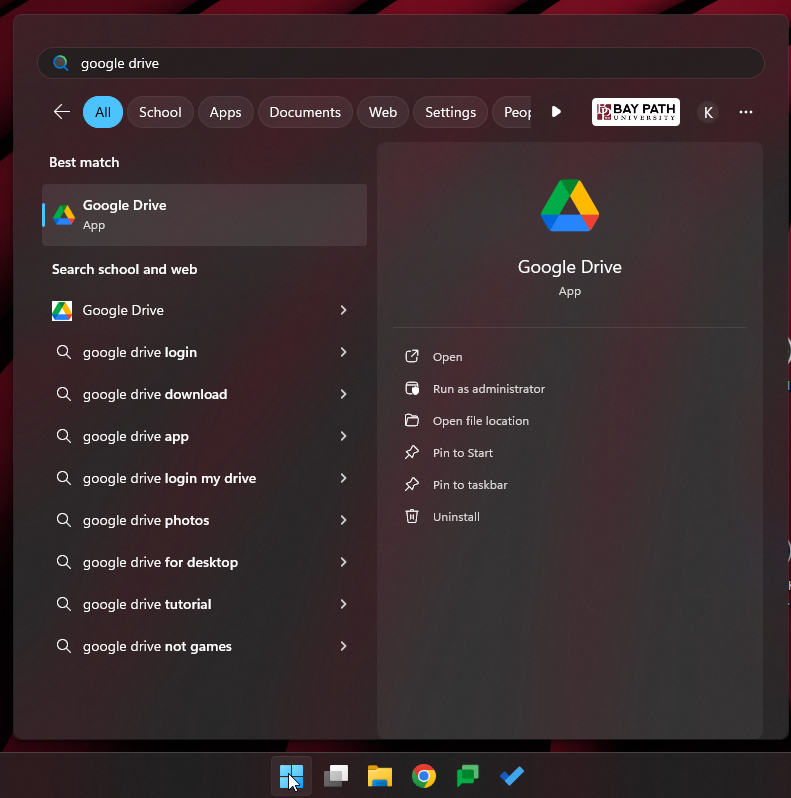This screenshot has height=798, width=791.
Task: Click the K user account avatar
Action: click(x=708, y=112)
